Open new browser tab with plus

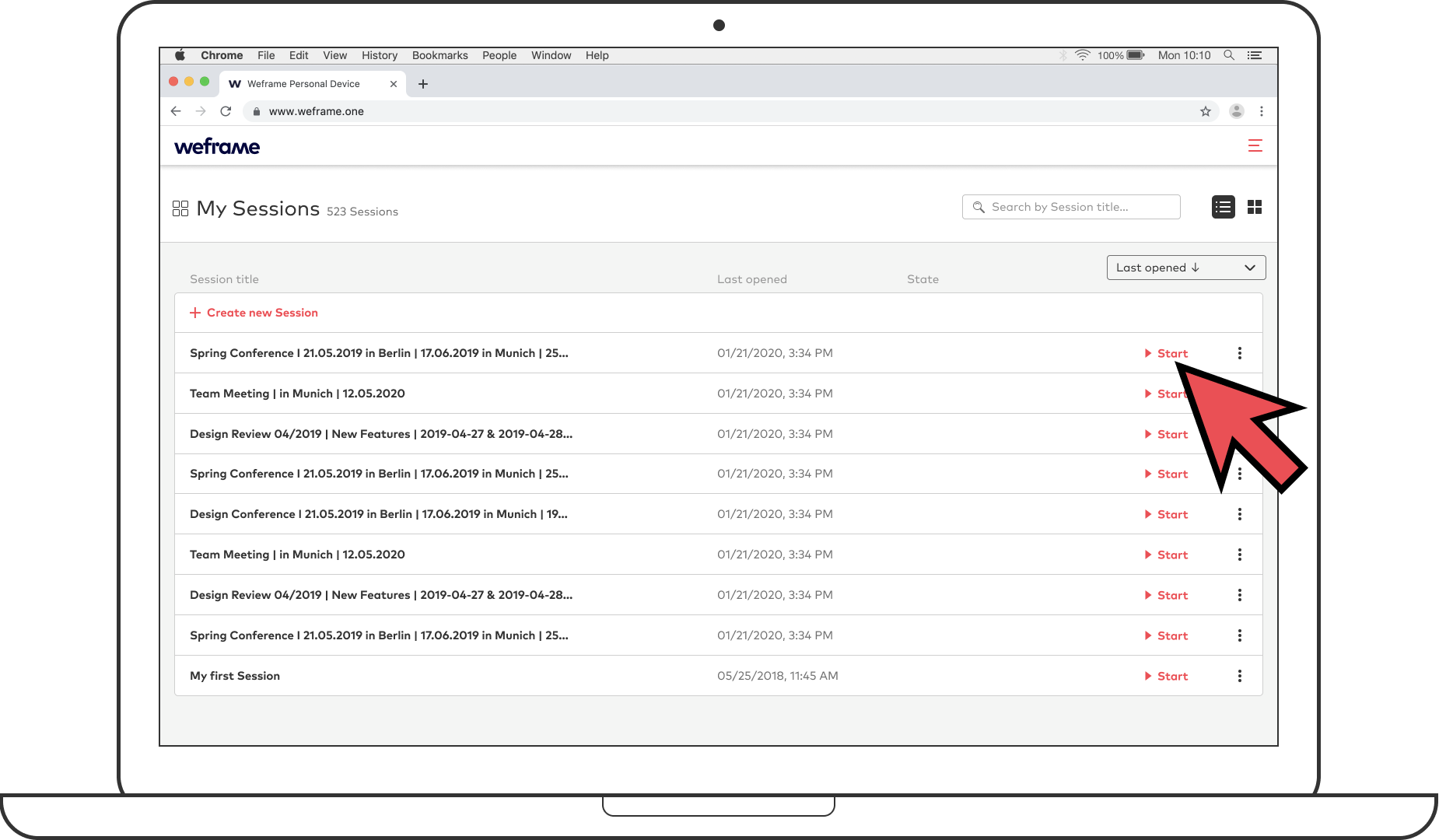pos(423,84)
